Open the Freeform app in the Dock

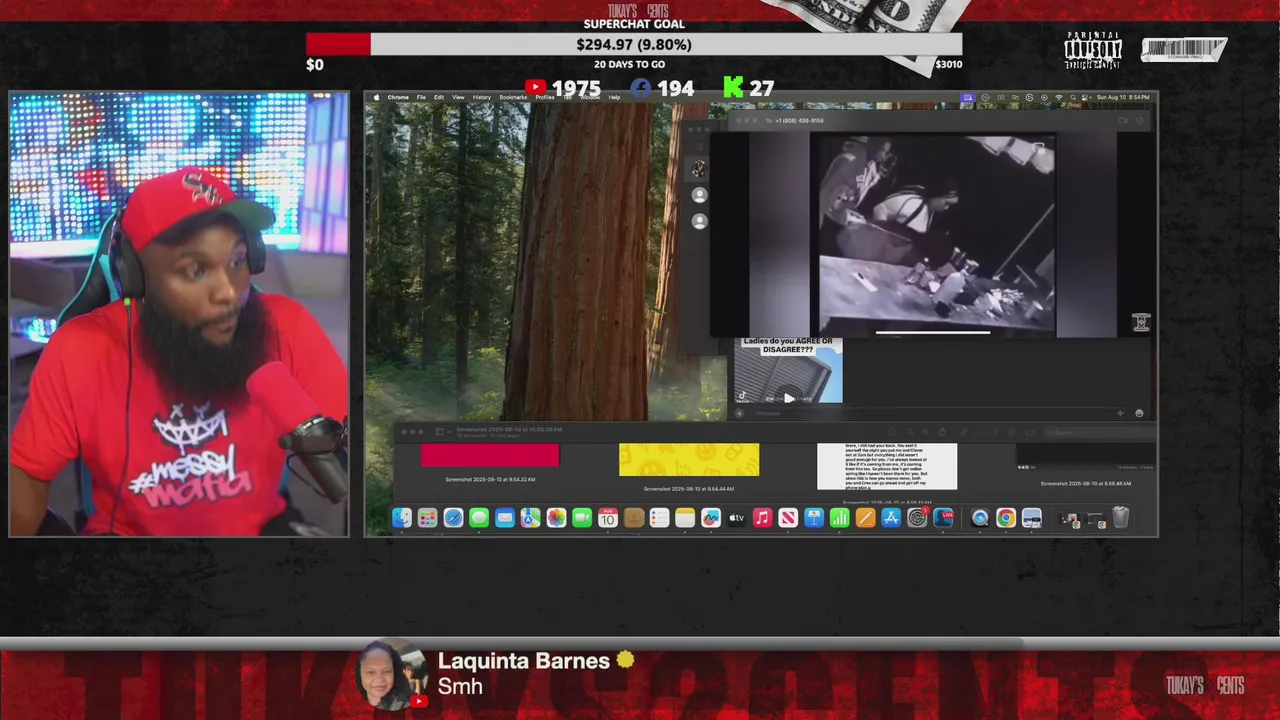coord(711,517)
